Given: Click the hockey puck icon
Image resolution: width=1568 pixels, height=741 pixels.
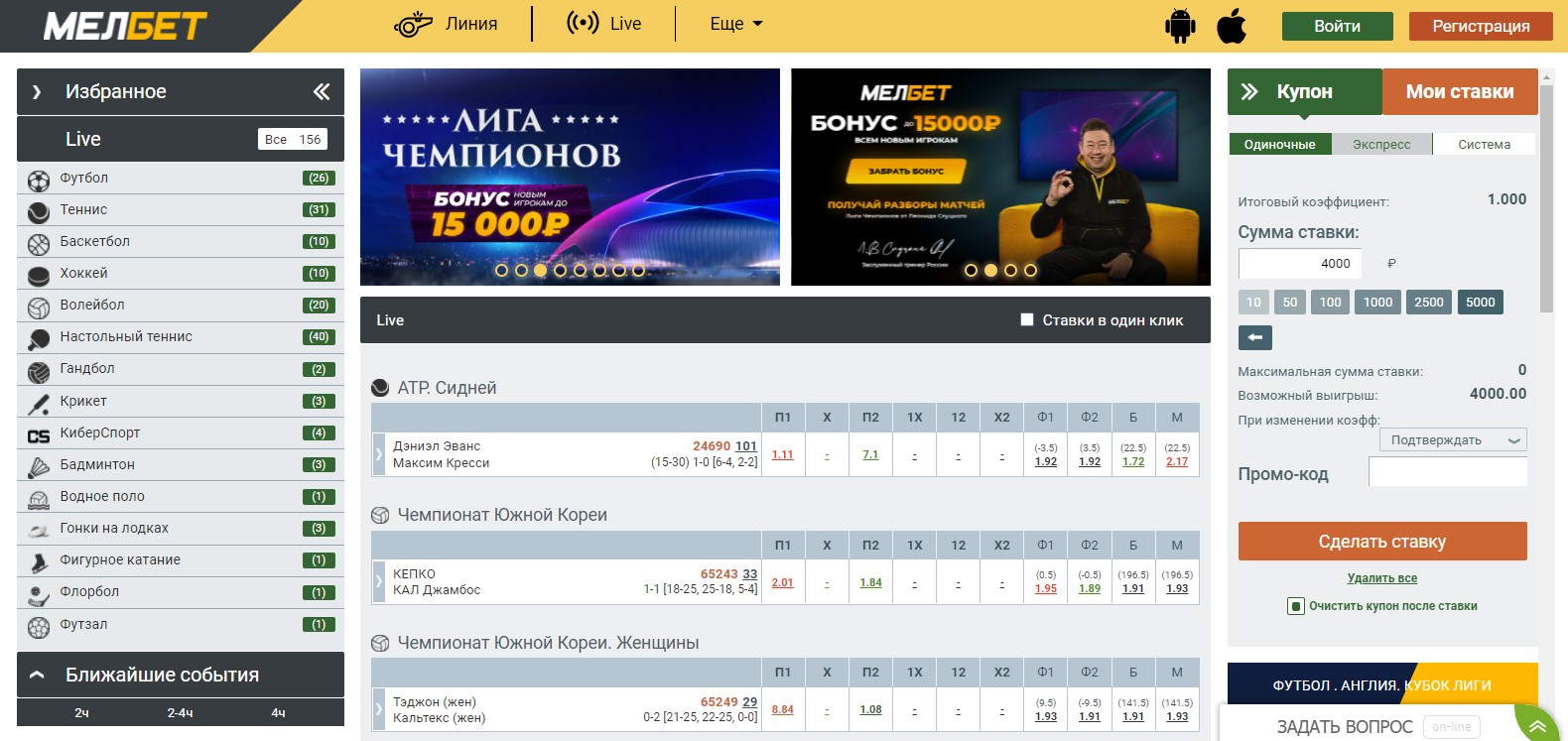Looking at the screenshot, I should pos(39,275).
